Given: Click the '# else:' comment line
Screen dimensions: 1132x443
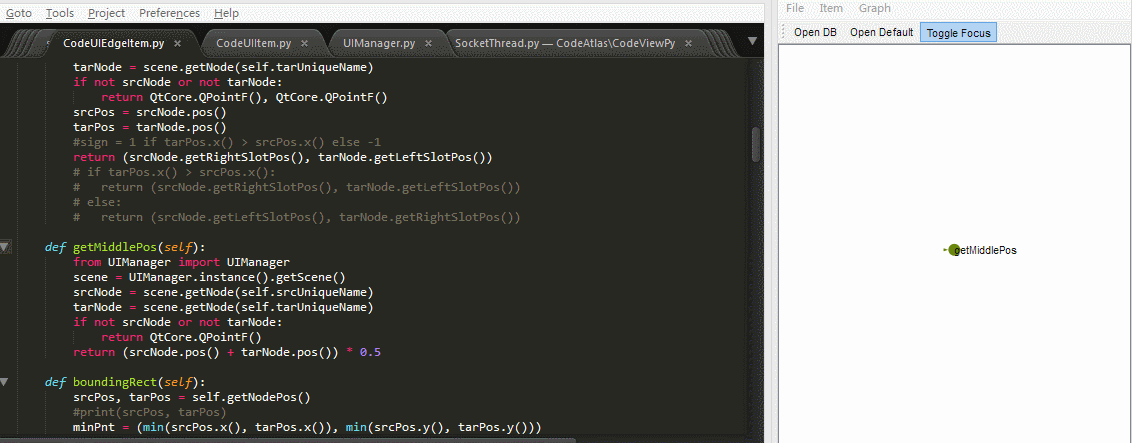Looking at the screenshot, I should [x=97, y=202].
